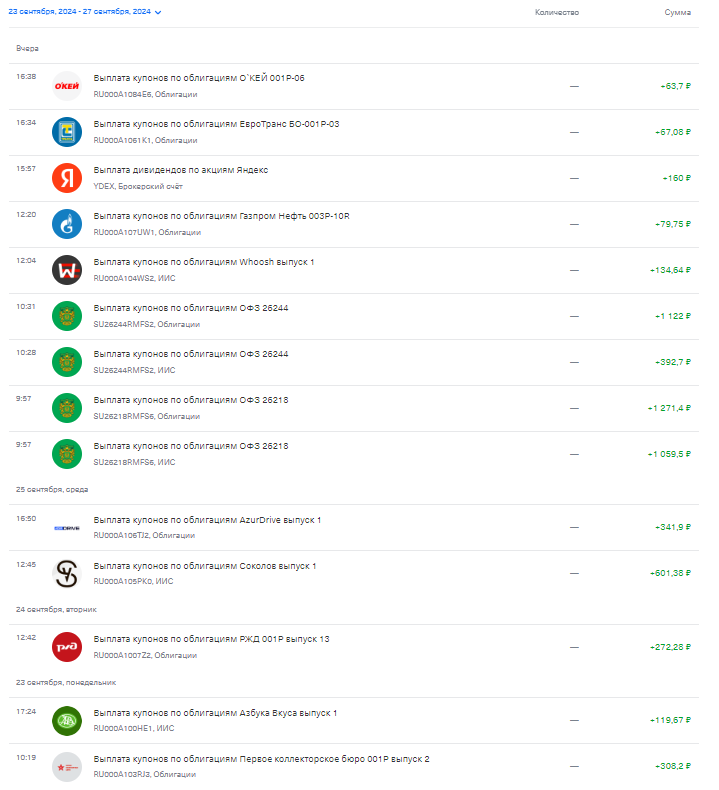Click the Количество column header
719x790 pixels.
point(557,12)
